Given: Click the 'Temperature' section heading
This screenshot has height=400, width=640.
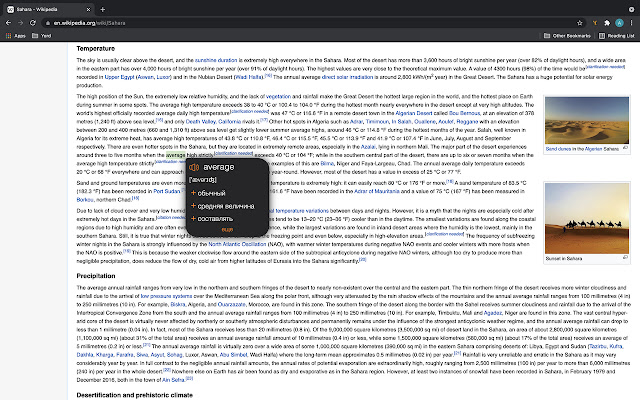Looking at the screenshot, I should coord(96,49).
